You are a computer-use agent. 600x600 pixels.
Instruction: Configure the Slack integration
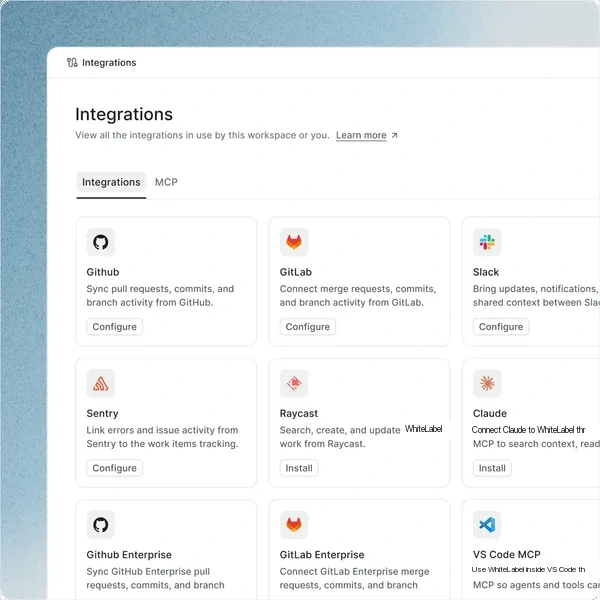[501, 327]
